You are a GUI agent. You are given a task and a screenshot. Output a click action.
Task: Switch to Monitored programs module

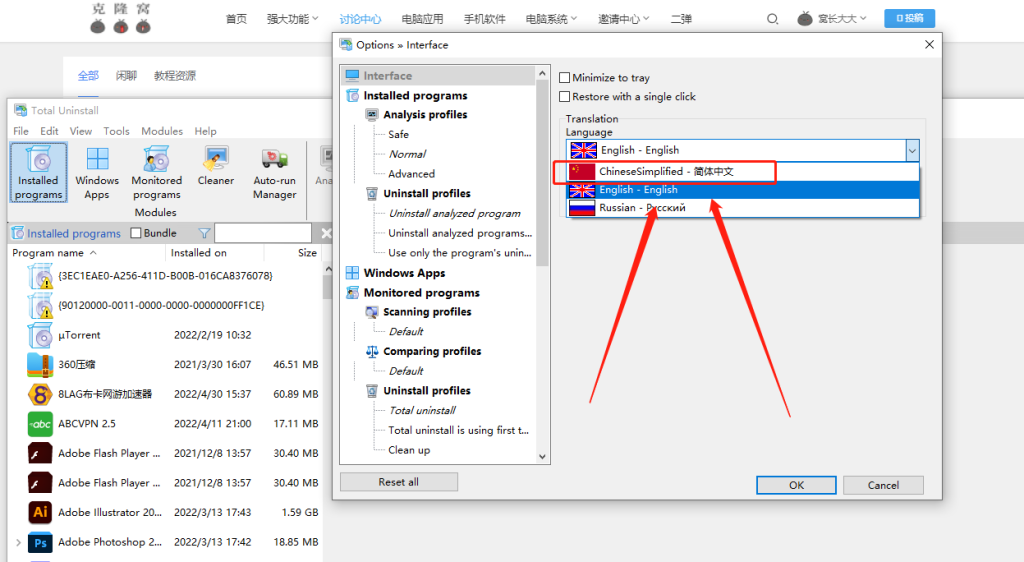tap(157, 173)
